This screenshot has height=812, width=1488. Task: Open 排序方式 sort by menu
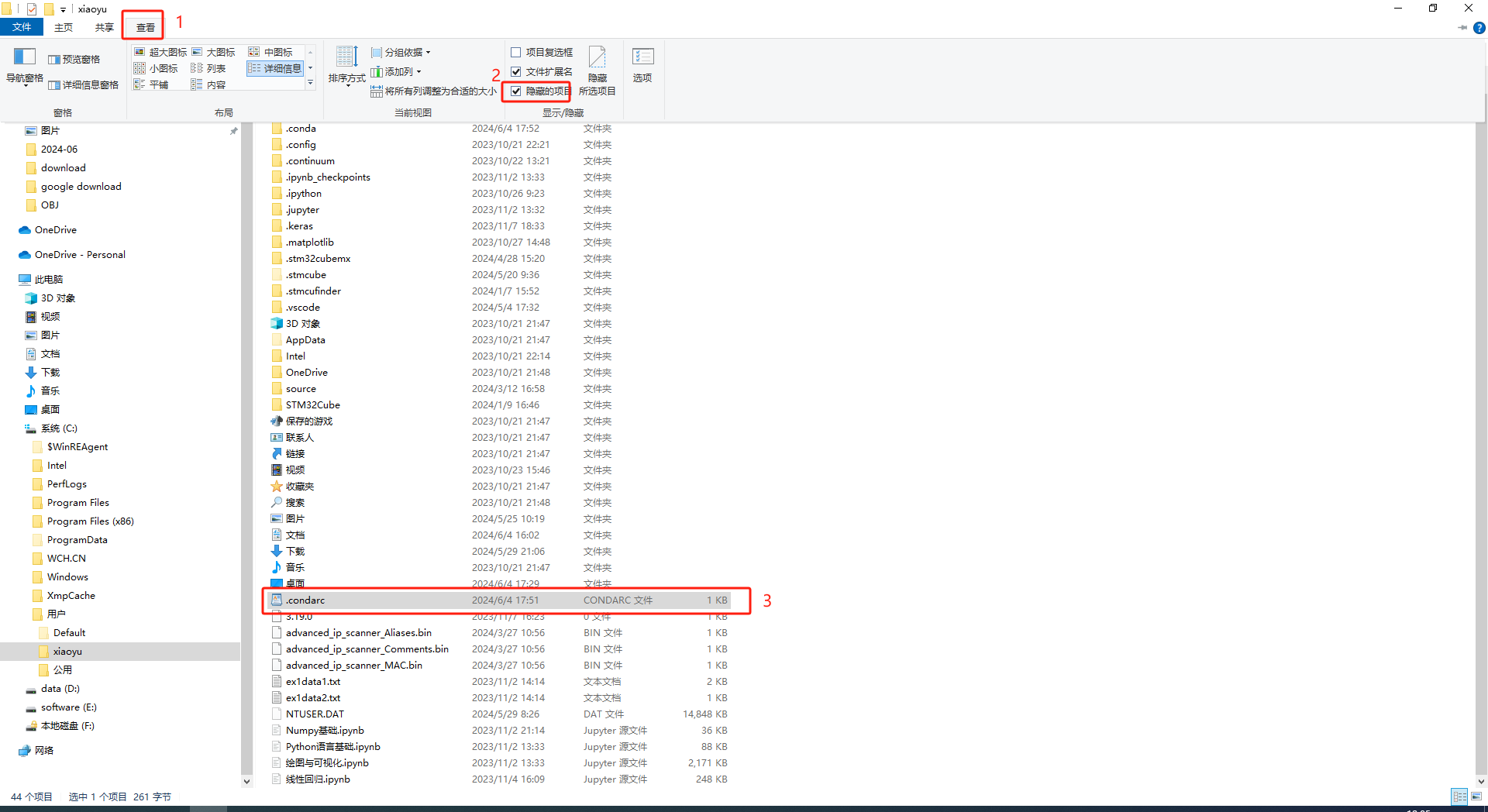tap(346, 67)
